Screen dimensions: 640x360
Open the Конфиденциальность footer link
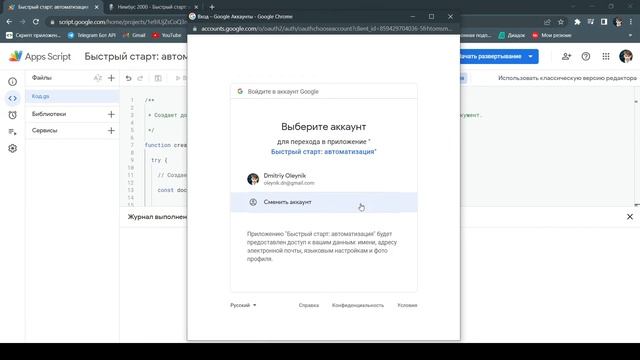[x=358, y=305]
